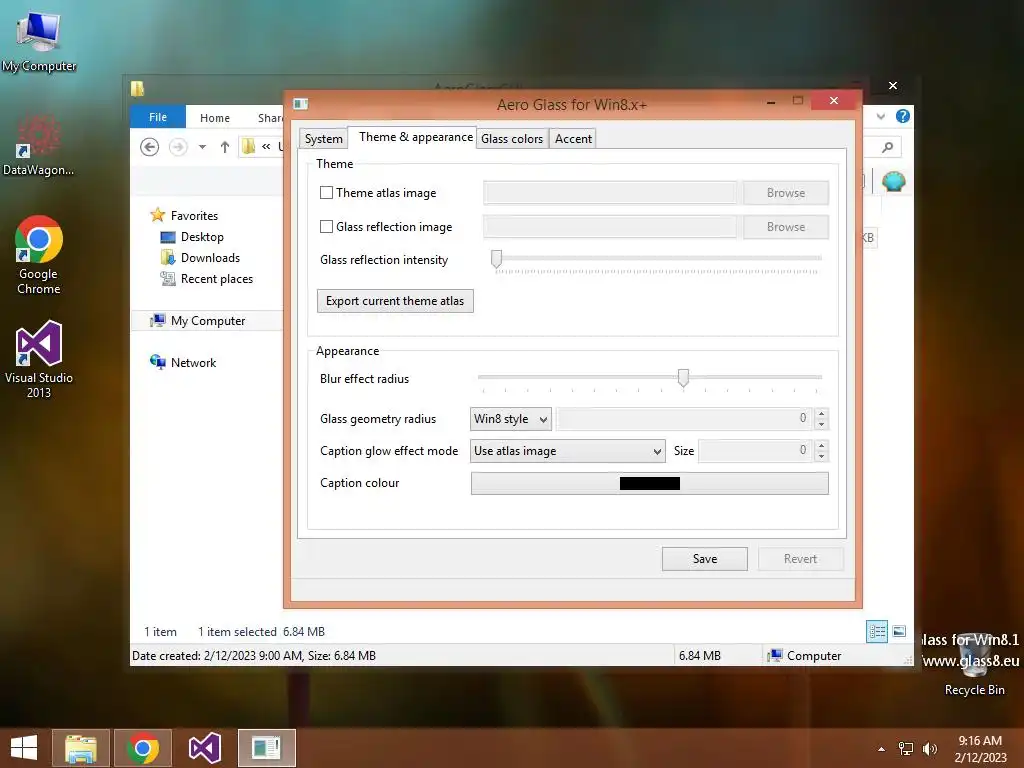Click Export current theme atlas button

pyautogui.click(x=395, y=301)
